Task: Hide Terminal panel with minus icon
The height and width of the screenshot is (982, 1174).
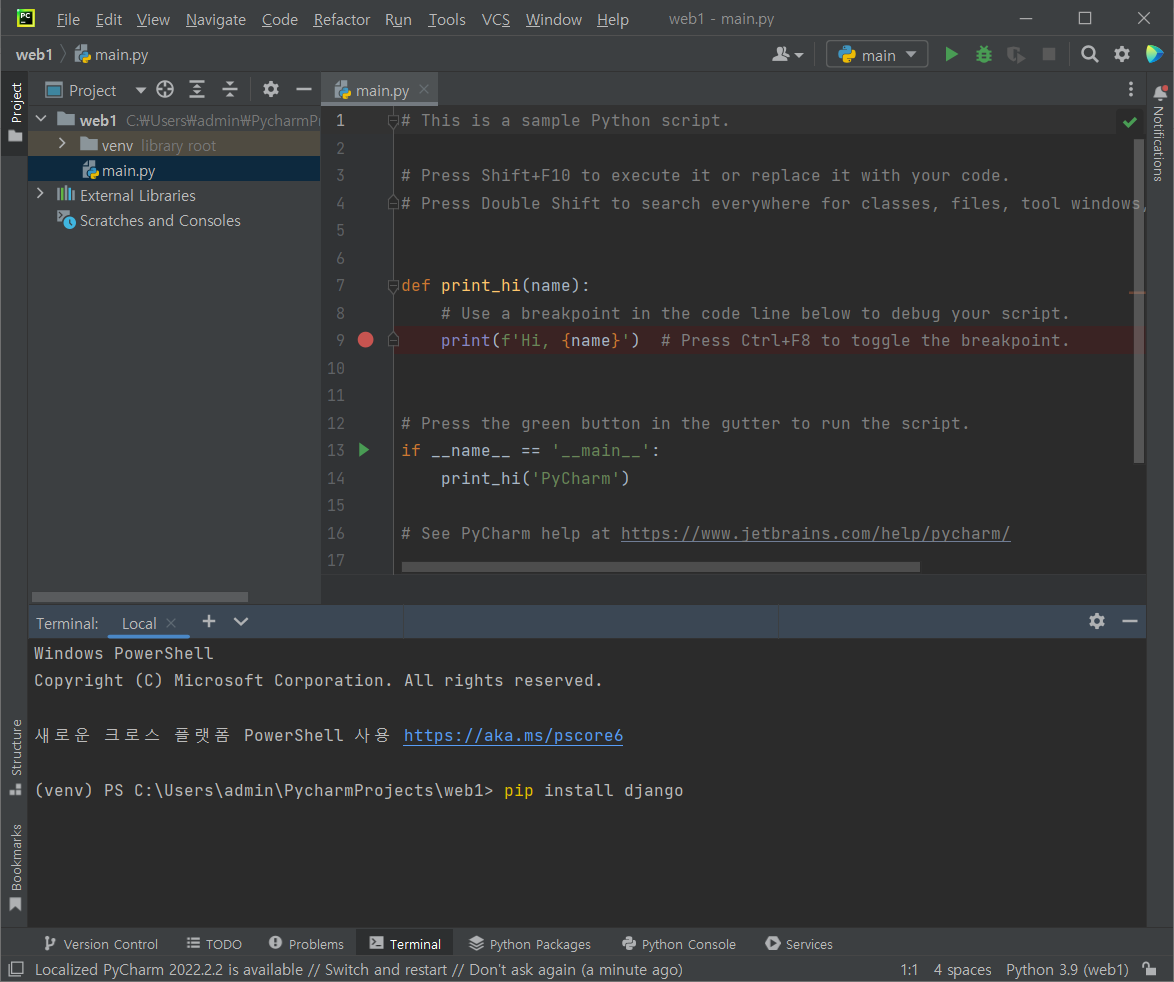Action: coord(1130,621)
